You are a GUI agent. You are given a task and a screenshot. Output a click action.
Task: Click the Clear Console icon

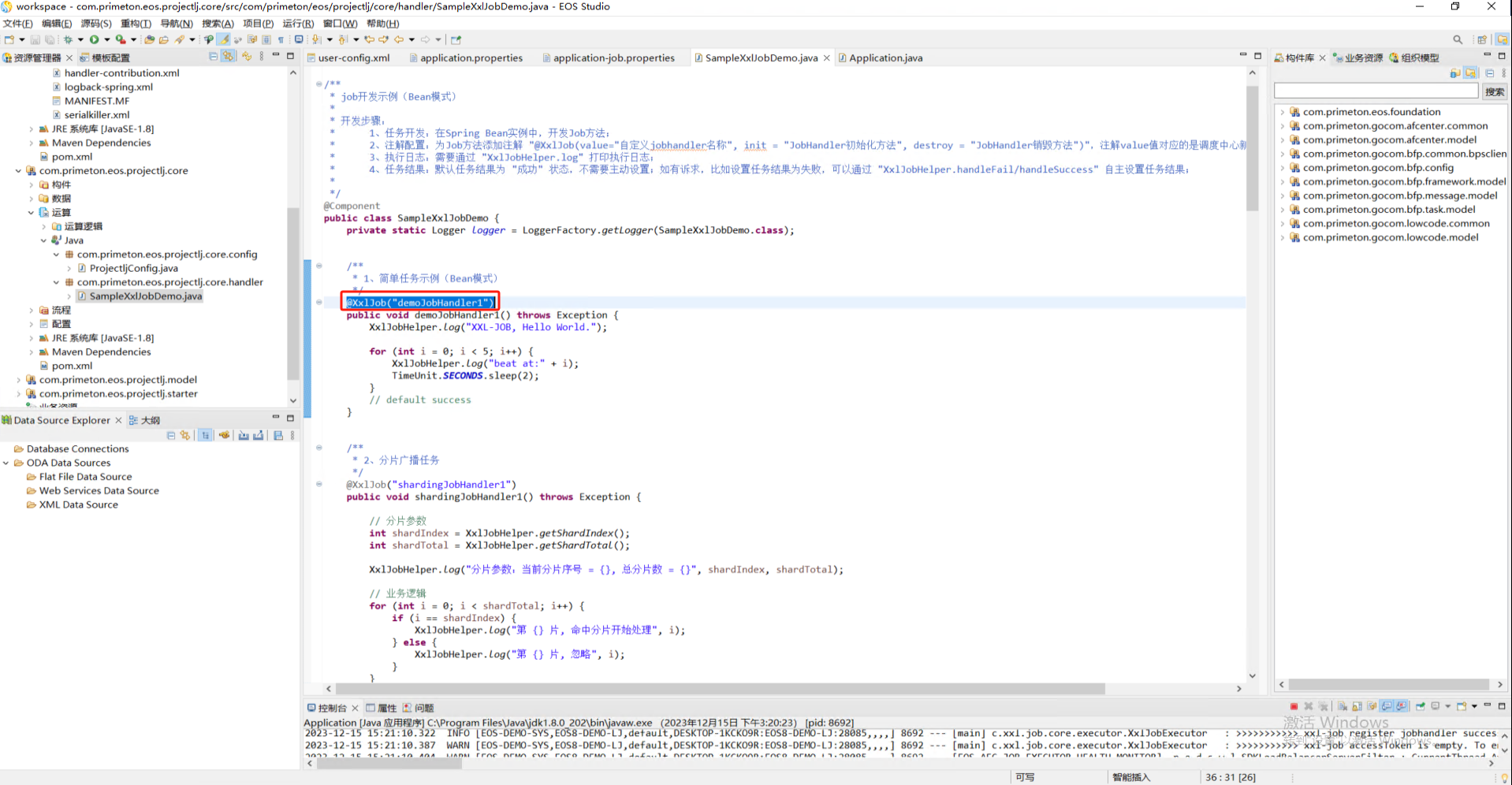[x=1342, y=707]
